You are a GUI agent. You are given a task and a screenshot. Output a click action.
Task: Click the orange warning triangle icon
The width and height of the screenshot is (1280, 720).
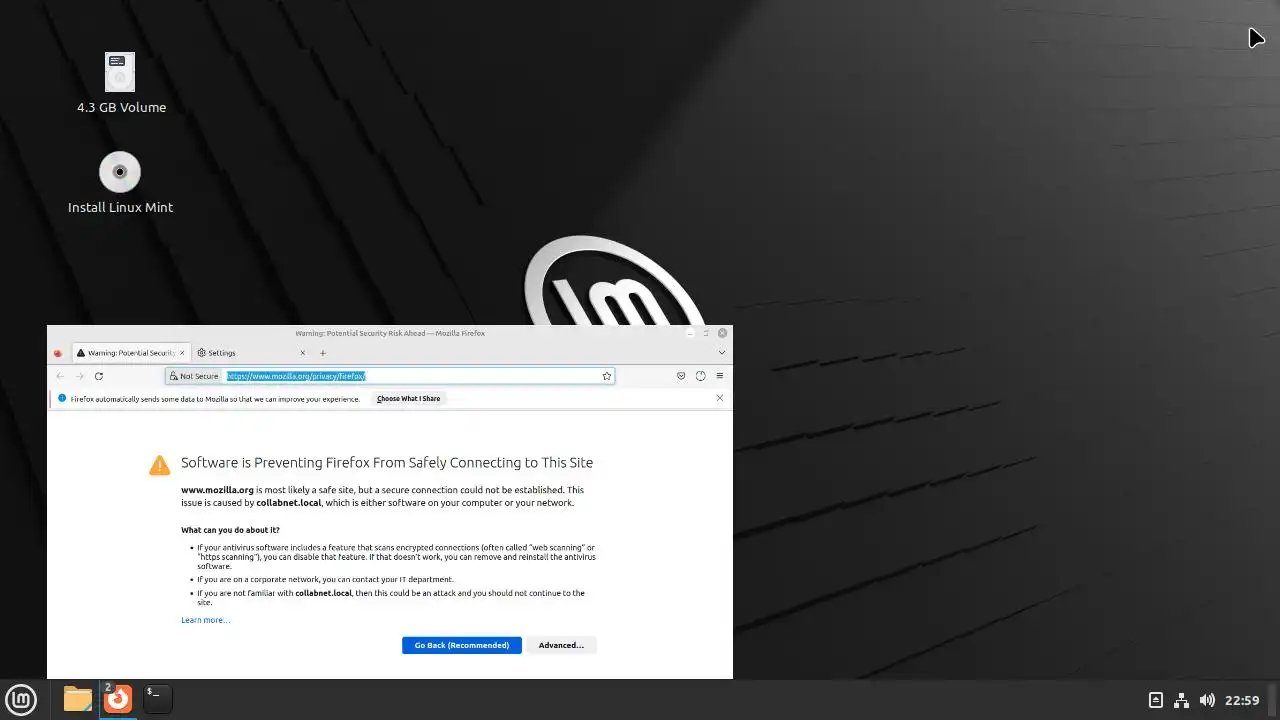click(159, 464)
